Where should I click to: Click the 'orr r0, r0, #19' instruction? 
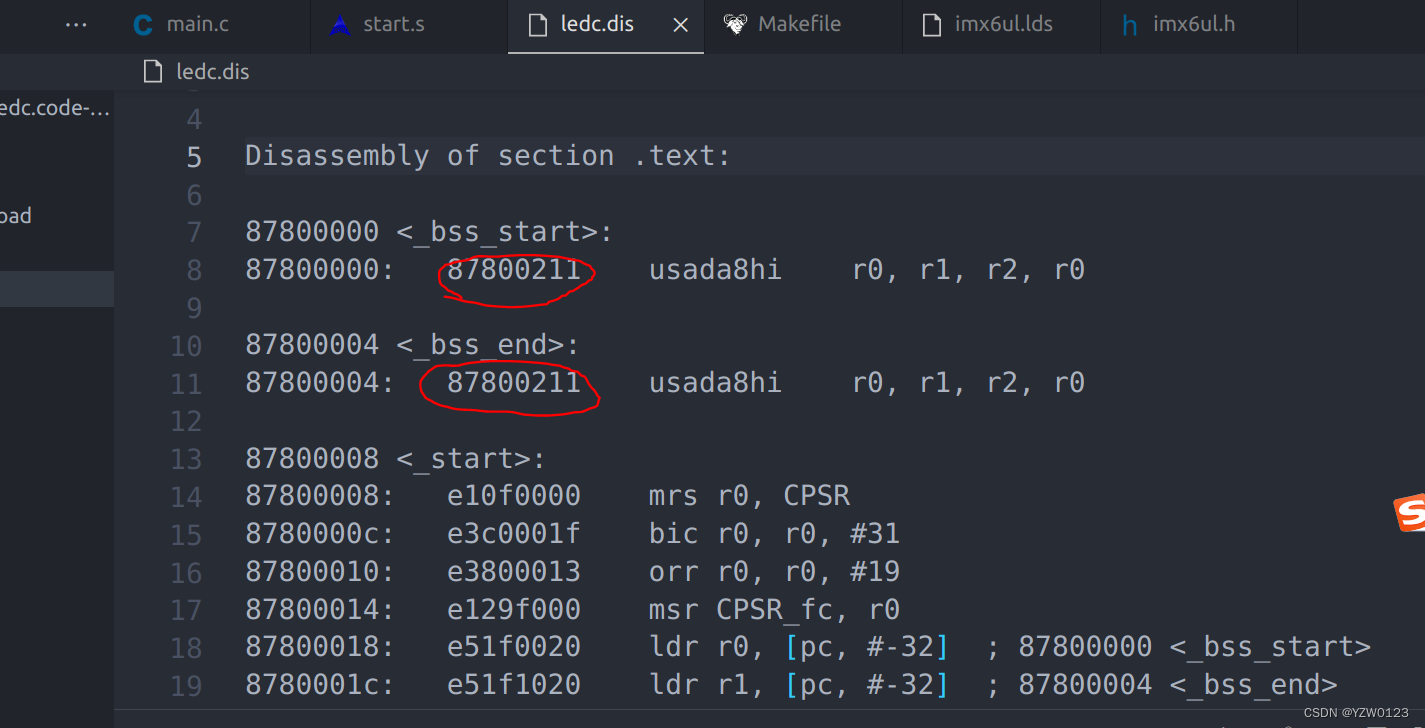coord(774,572)
